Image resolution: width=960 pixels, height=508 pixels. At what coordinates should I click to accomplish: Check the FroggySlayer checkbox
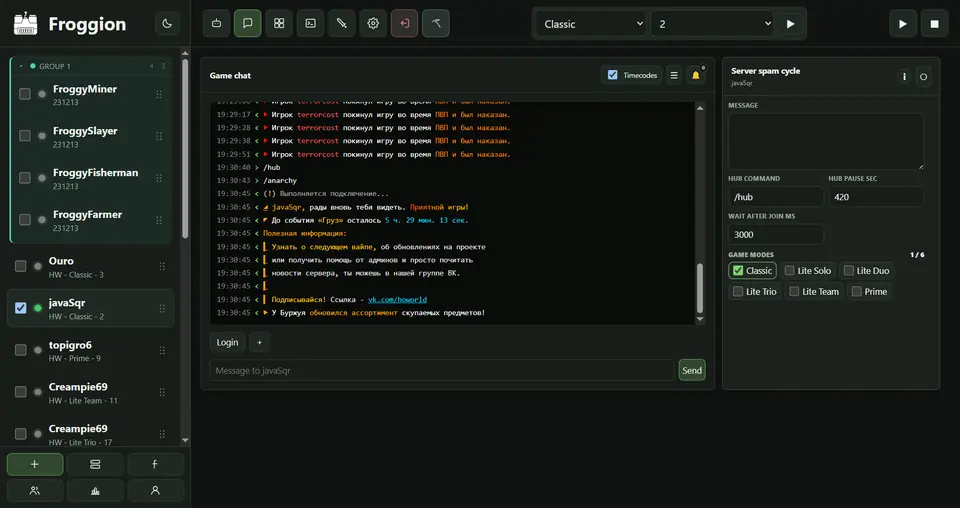tap(24, 135)
